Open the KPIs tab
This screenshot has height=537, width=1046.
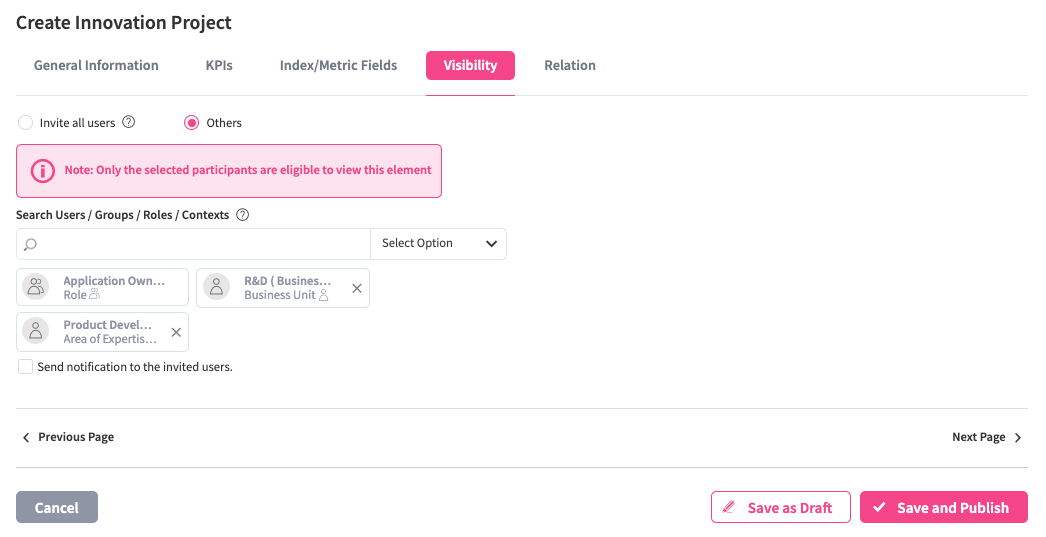tap(219, 66)
